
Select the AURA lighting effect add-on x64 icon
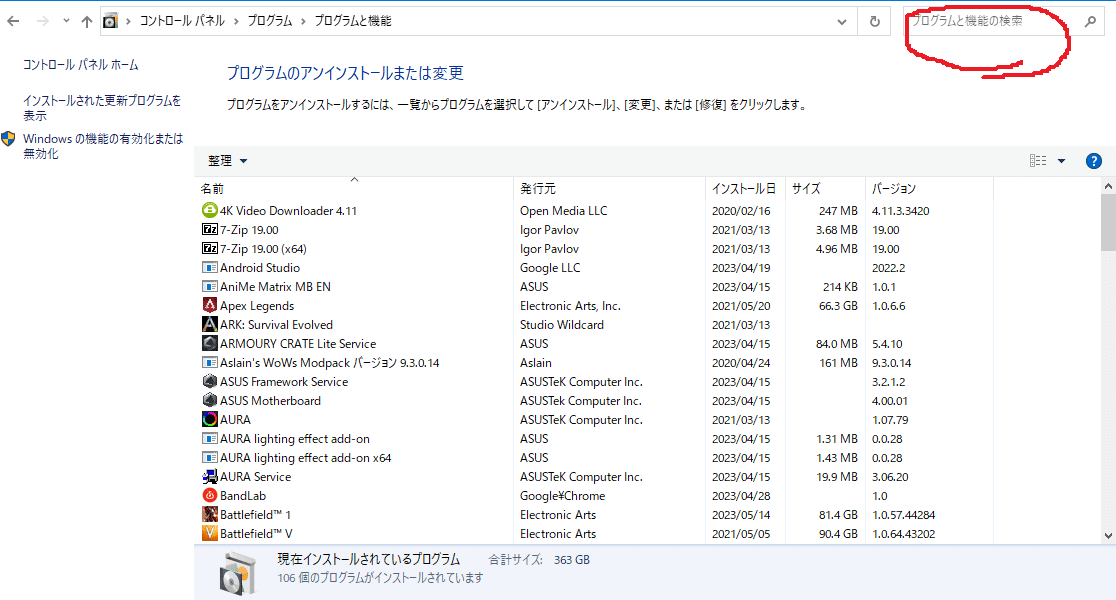point(209,457)
